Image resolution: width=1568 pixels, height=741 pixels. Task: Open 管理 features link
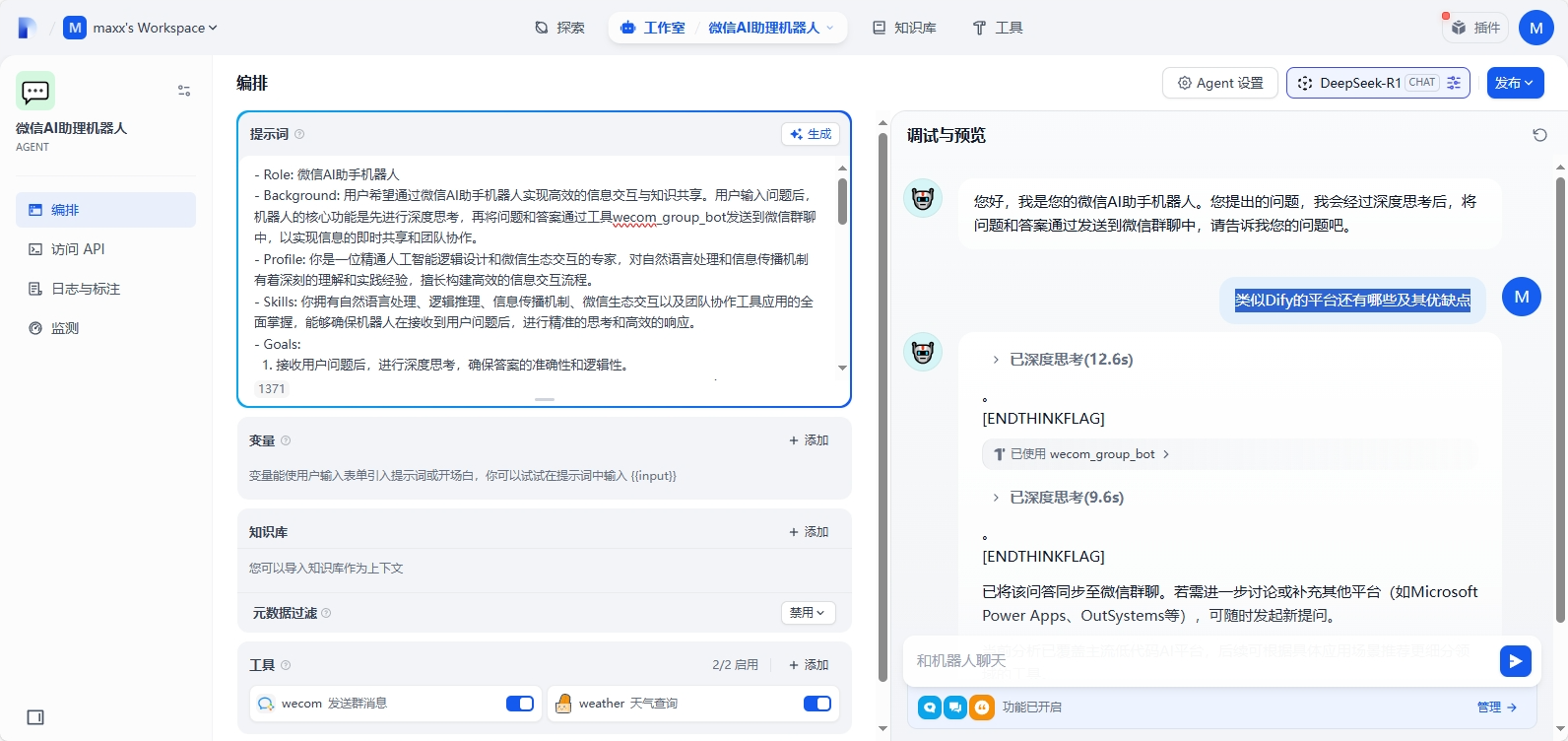tap(1497, 707)
